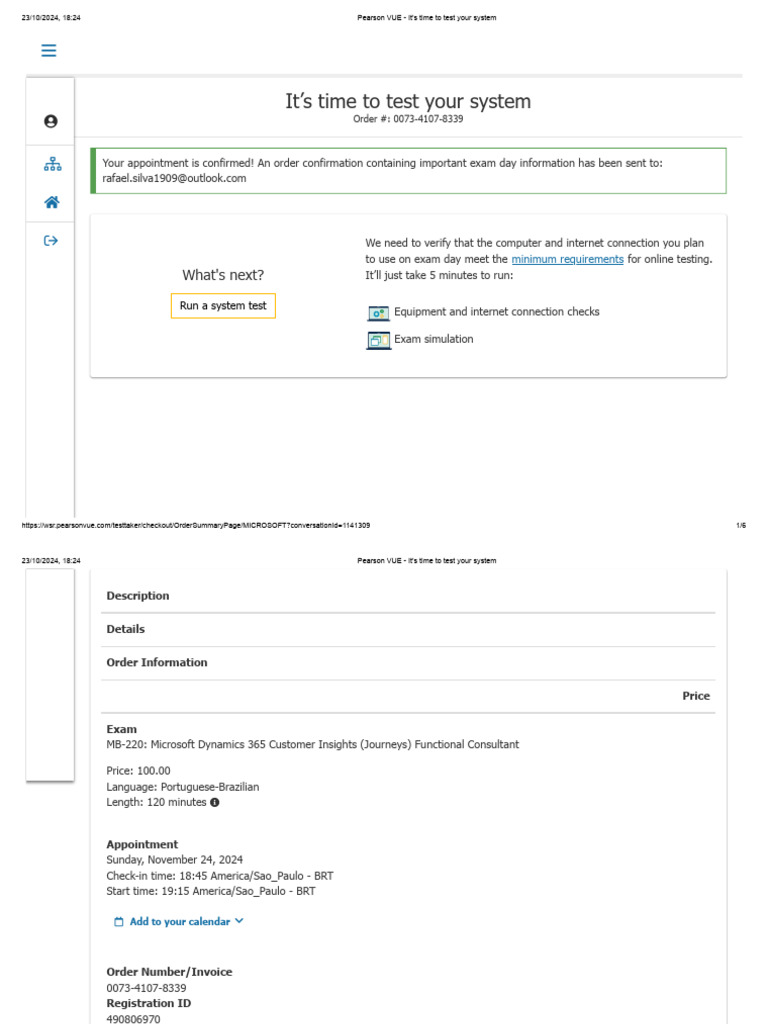Open the minimum requirements link

[x=567, y=259]
